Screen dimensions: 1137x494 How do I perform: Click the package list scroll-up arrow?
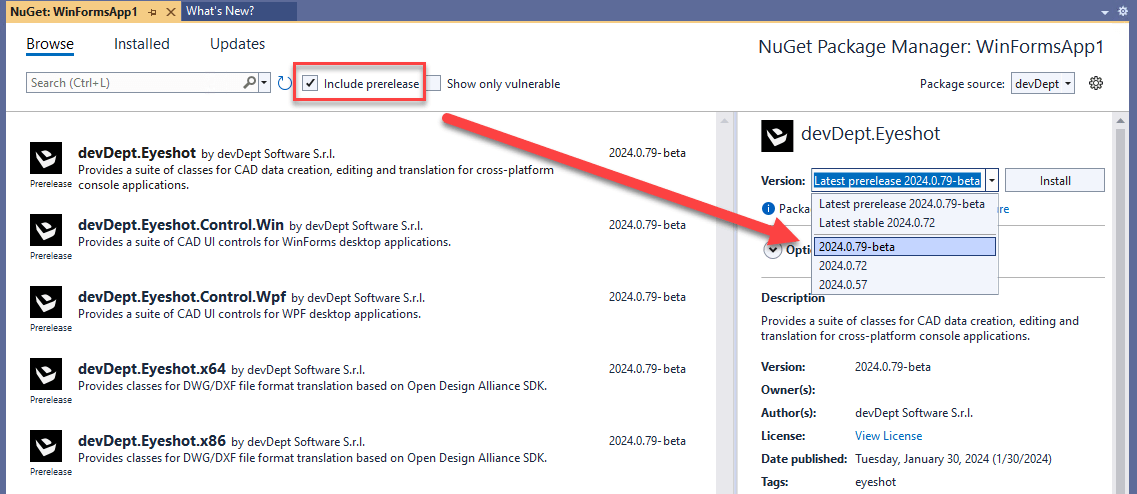[x=723, y=122]
